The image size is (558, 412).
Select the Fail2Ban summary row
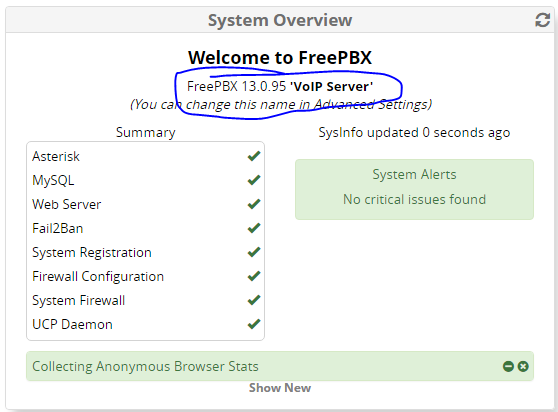click(x=146, y=228)
